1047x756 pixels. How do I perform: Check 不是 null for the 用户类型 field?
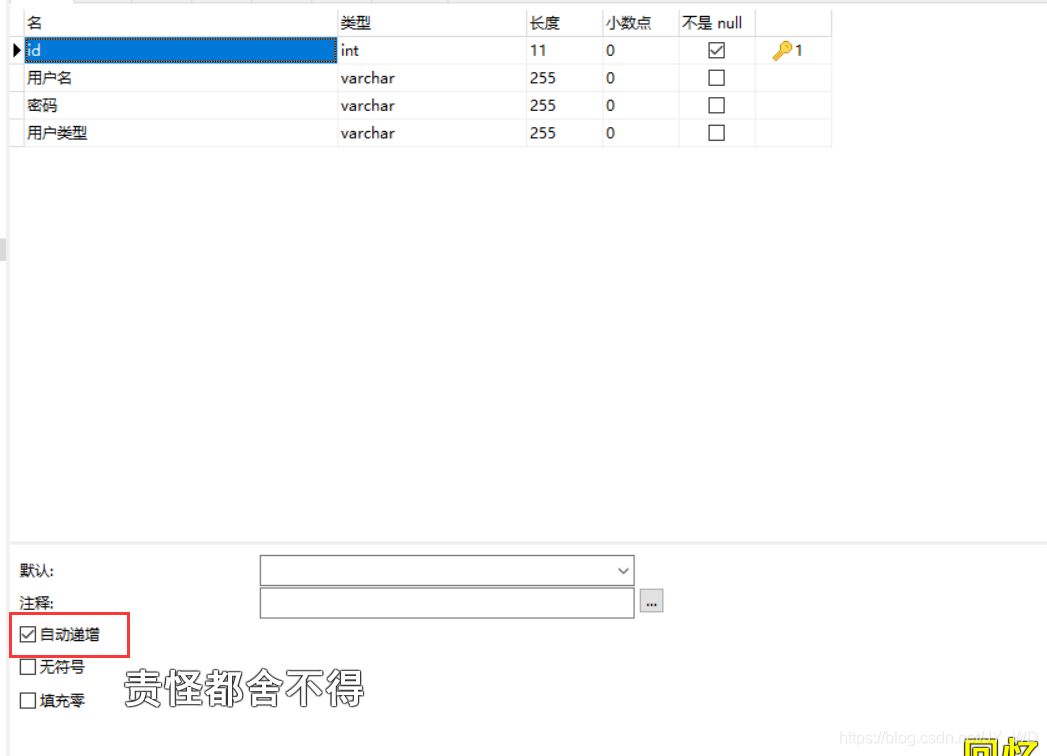coord(716,132)
